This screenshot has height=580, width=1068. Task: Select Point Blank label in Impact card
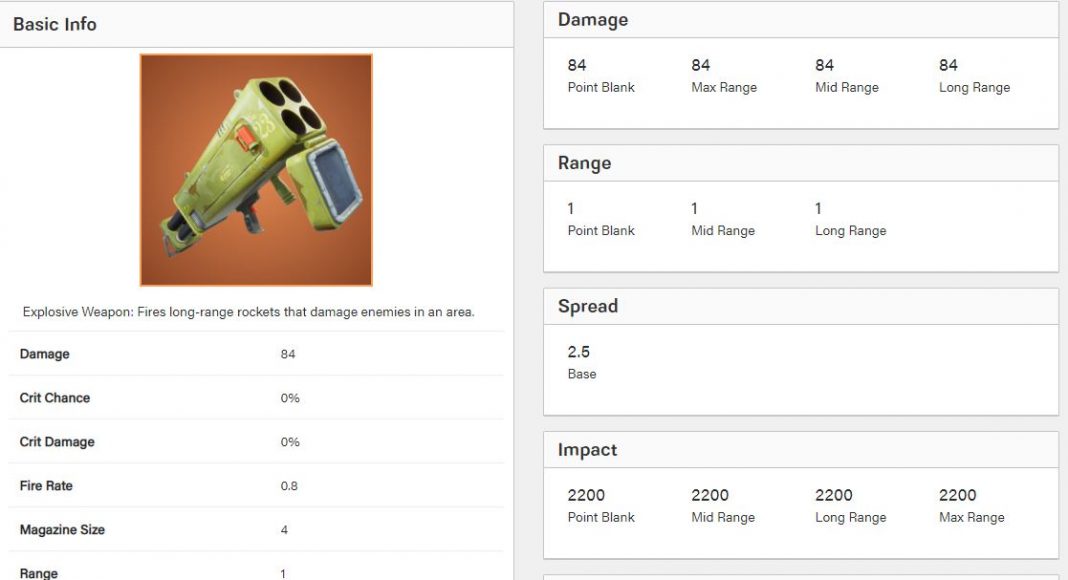[601, 517]
